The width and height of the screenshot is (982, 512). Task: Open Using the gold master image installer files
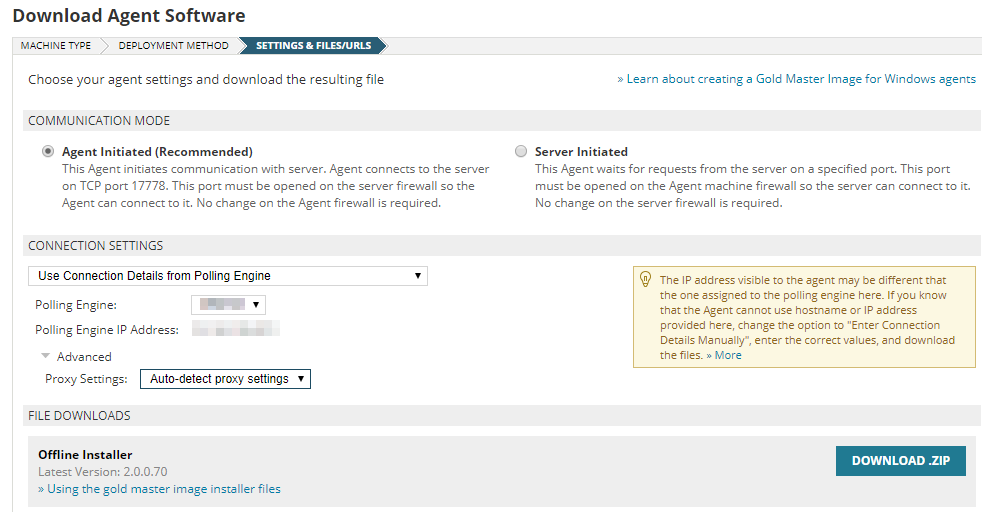[x=159, y=489]
